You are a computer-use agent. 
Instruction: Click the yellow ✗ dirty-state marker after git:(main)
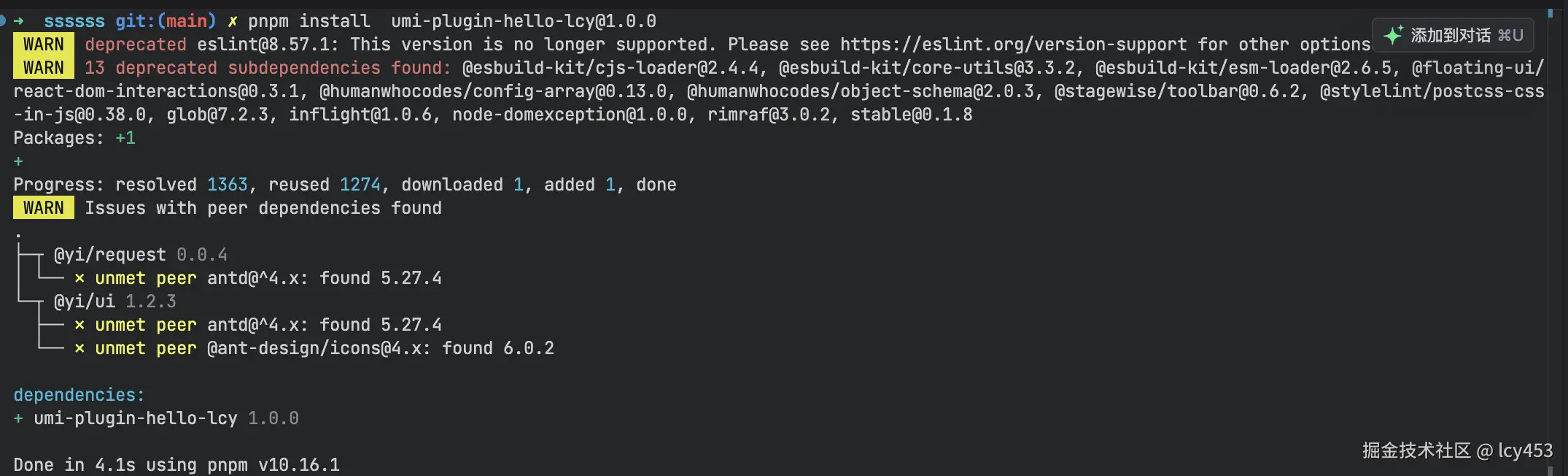pos(233,21)
